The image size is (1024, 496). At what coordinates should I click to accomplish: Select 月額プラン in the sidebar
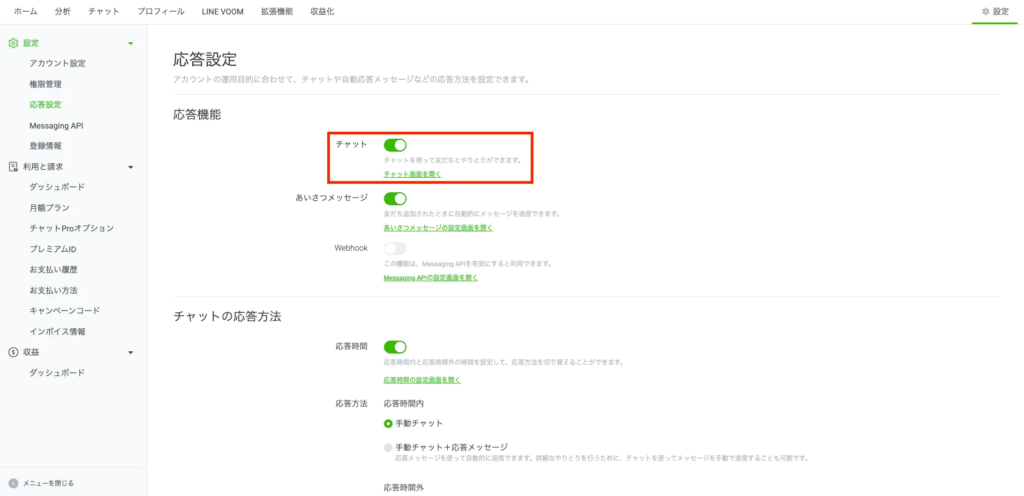pos(50,208)
